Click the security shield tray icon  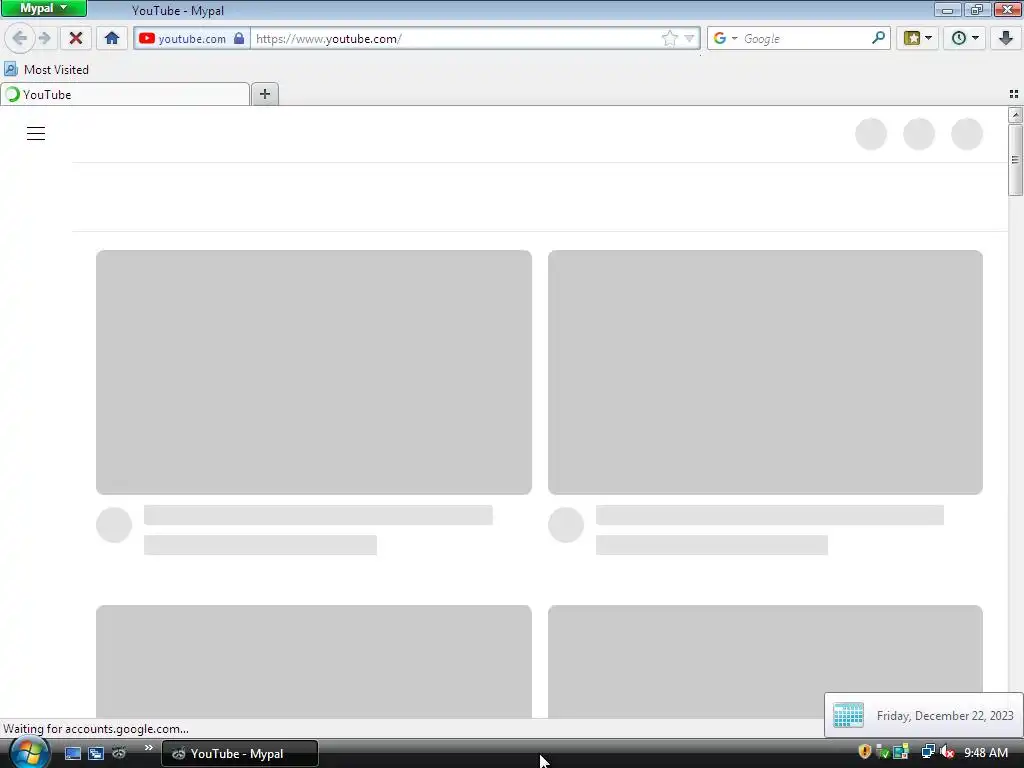point(865,752)
